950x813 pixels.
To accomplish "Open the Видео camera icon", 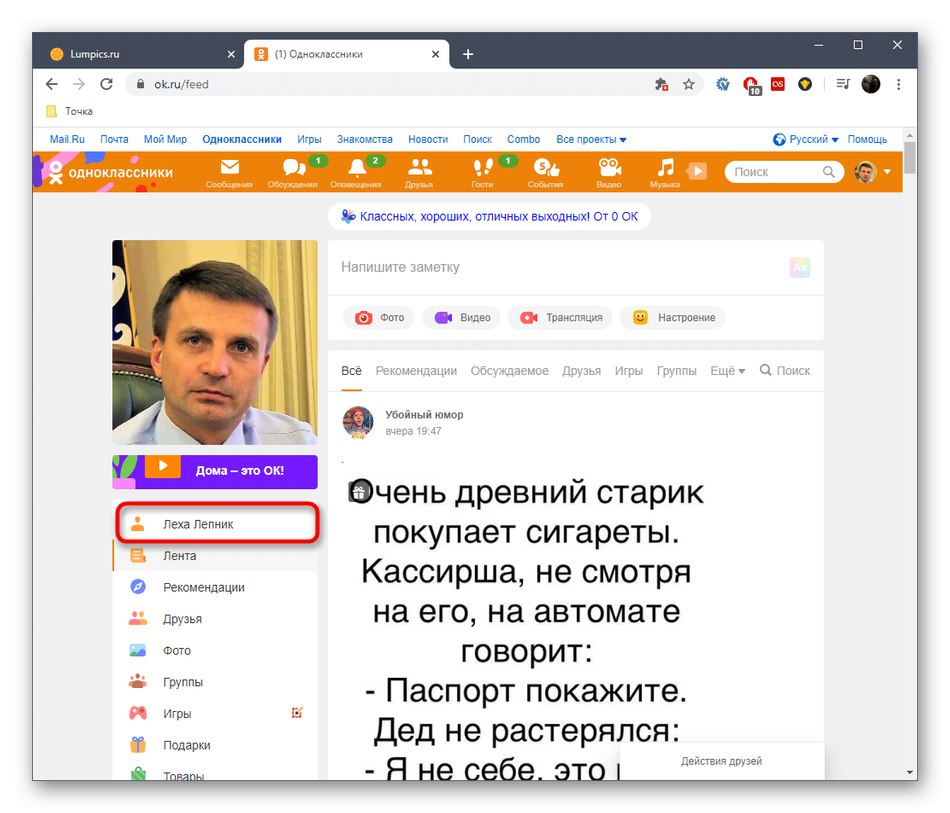I will click(610, 172).
